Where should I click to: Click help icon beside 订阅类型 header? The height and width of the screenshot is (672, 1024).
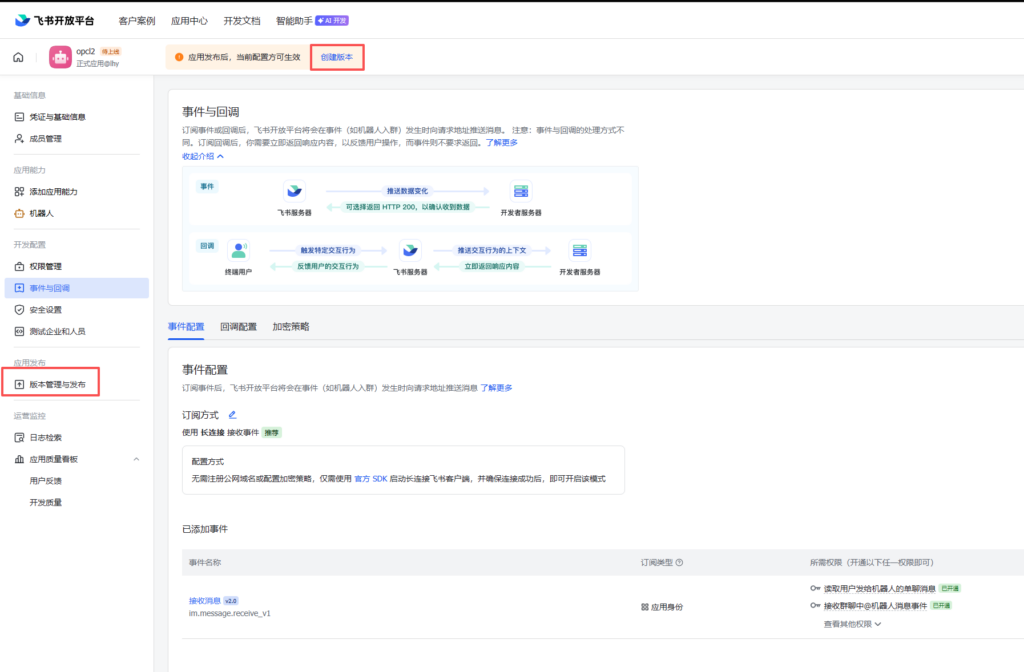coord(680,562)
